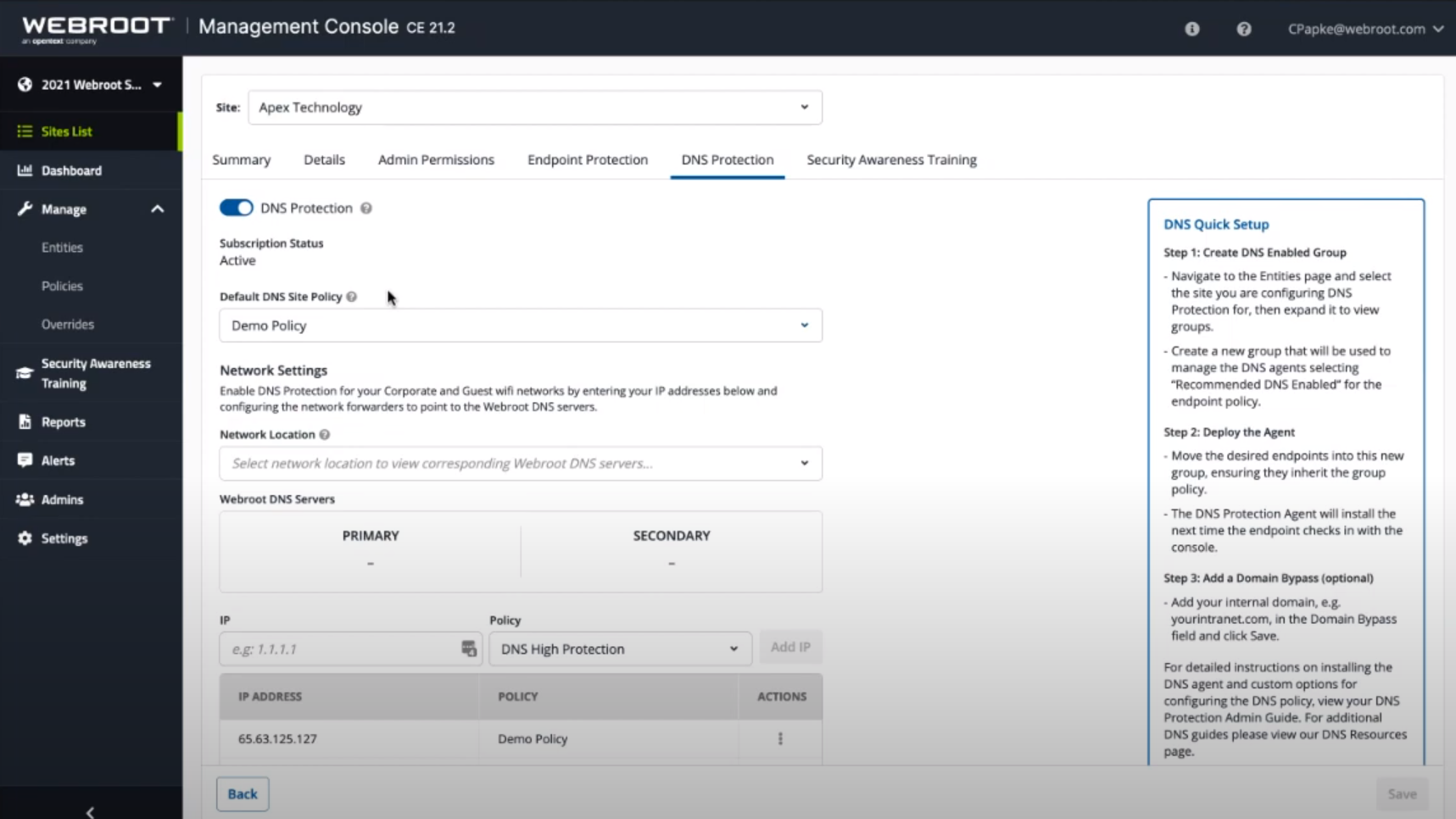Open the Site dropdown showing Apex Technology
1456x819 pixels.
(534, 108)
